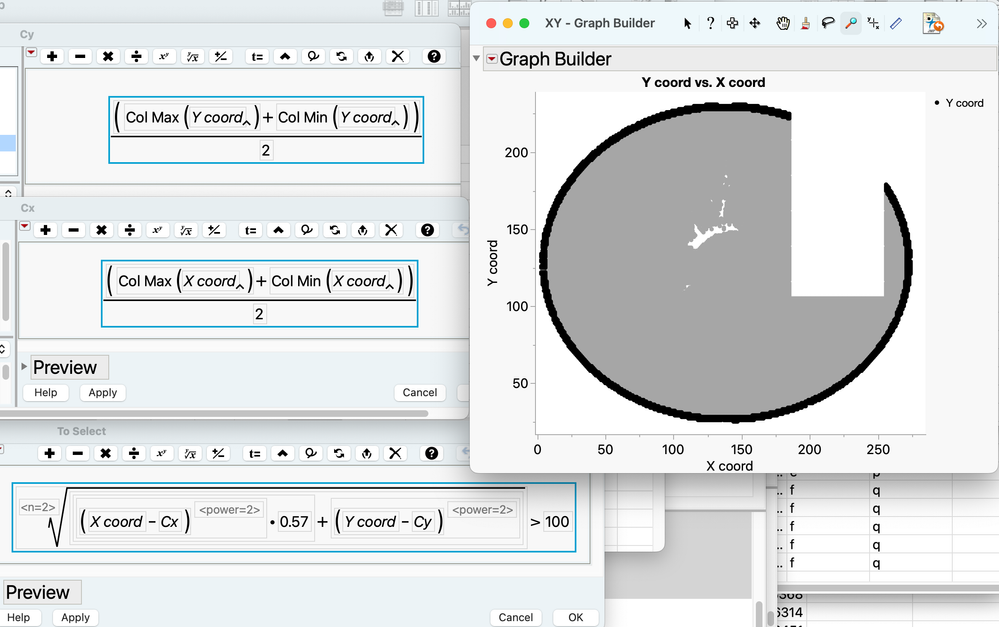Click the multiply button in Cx formula toolbar

(101, 230)
